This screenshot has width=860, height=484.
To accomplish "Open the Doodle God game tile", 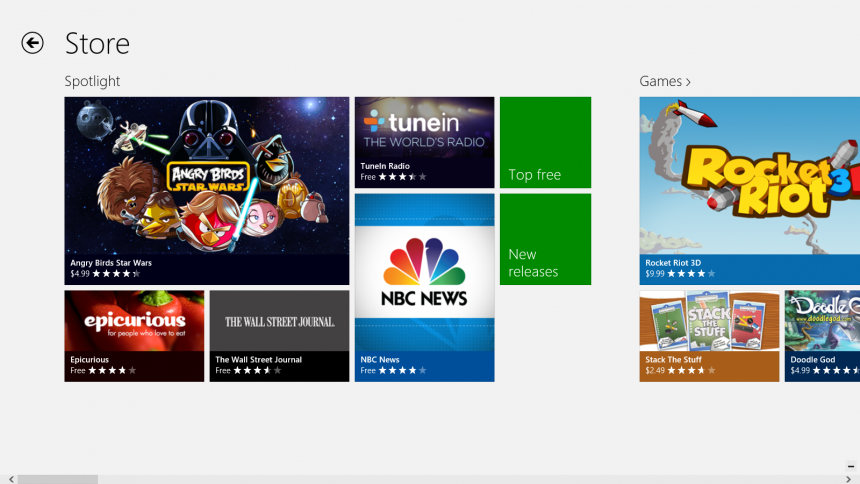I will click(x=822, y=336).
